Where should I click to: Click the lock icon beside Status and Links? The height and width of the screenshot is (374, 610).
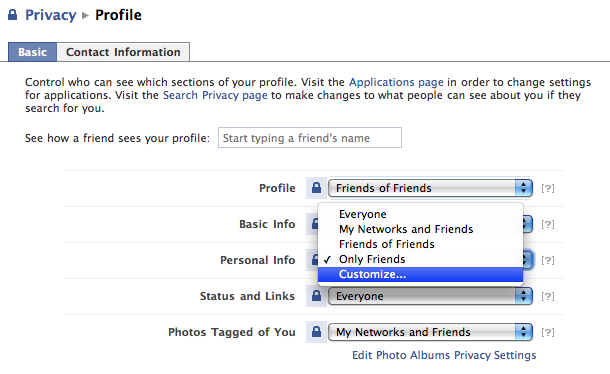[x=316, y=296]
